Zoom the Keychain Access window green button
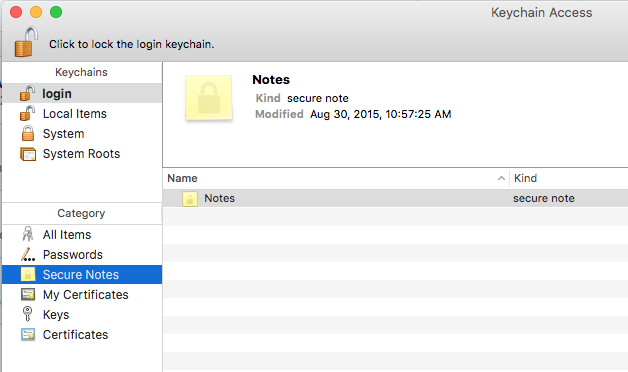This screenshot has height=372, width=628. pyautogui.click(x=56, y=12)
